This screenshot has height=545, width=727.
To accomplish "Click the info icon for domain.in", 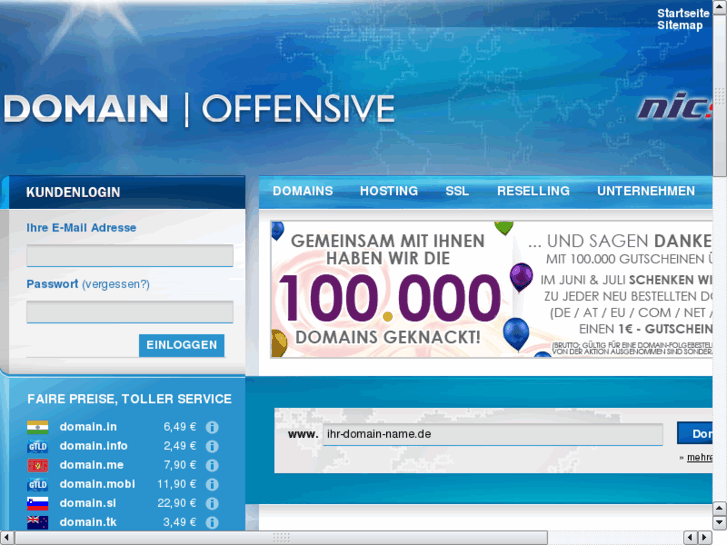I will [212, 427].
